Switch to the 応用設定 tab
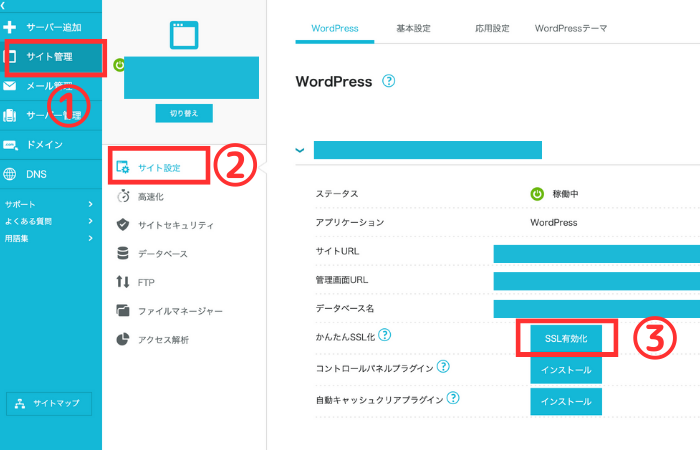 (492, 28)
